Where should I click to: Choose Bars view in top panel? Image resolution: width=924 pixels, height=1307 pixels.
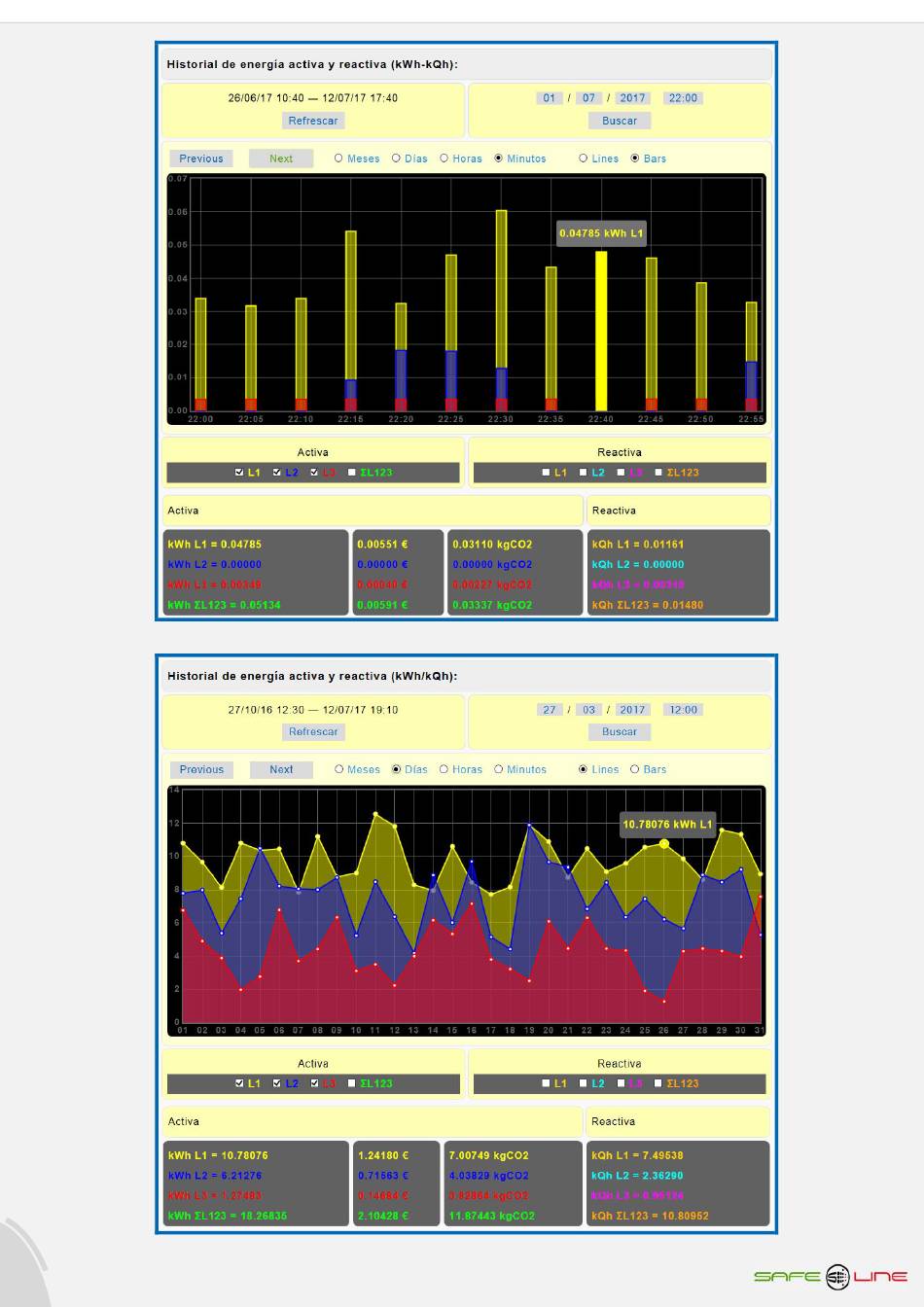635,158
